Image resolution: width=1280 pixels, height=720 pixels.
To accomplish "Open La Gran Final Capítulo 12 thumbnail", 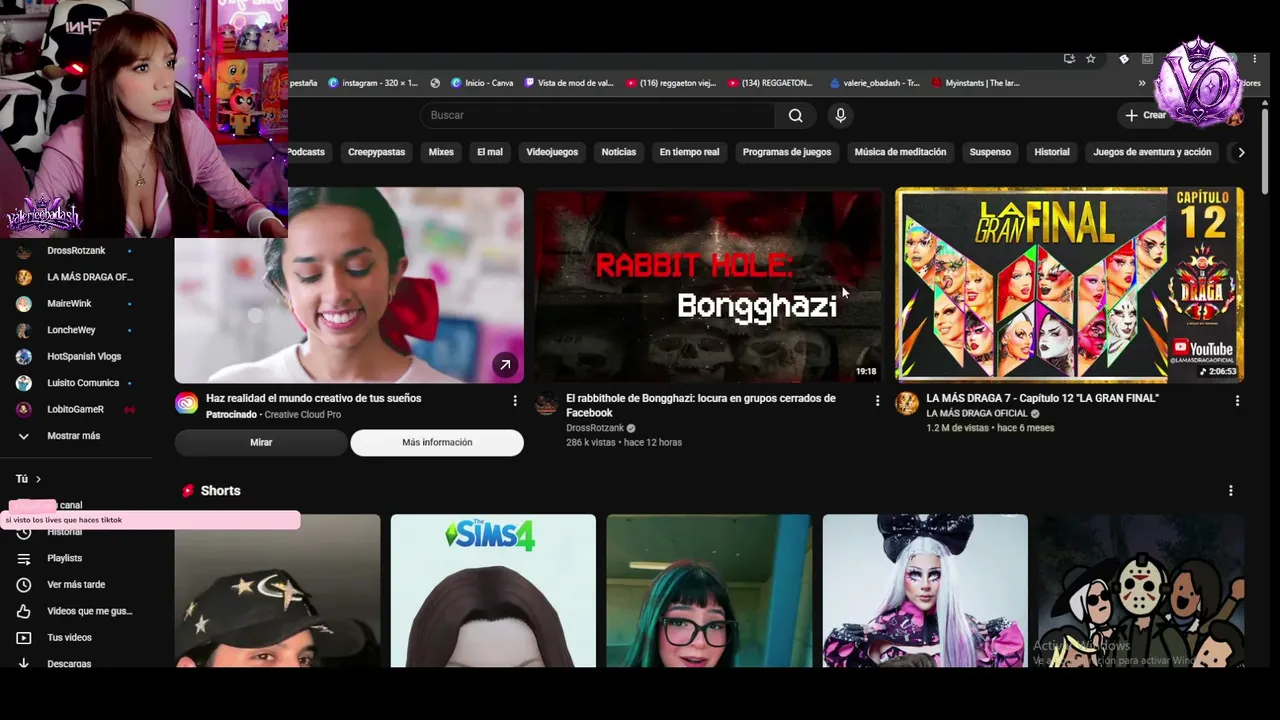I will pos(1069,285).
